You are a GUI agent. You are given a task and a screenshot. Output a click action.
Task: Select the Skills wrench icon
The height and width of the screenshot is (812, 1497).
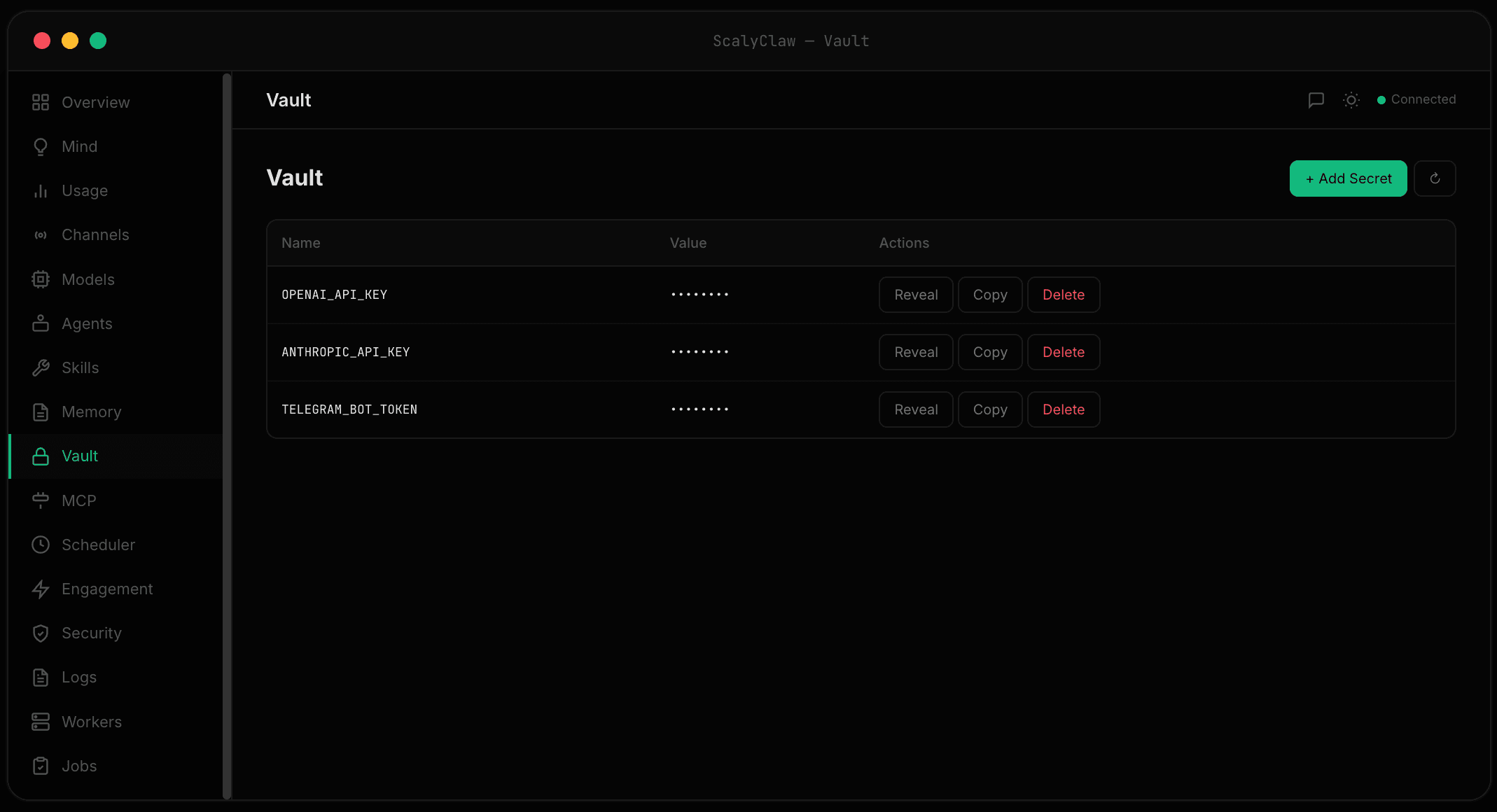click(x=41, y=367)
